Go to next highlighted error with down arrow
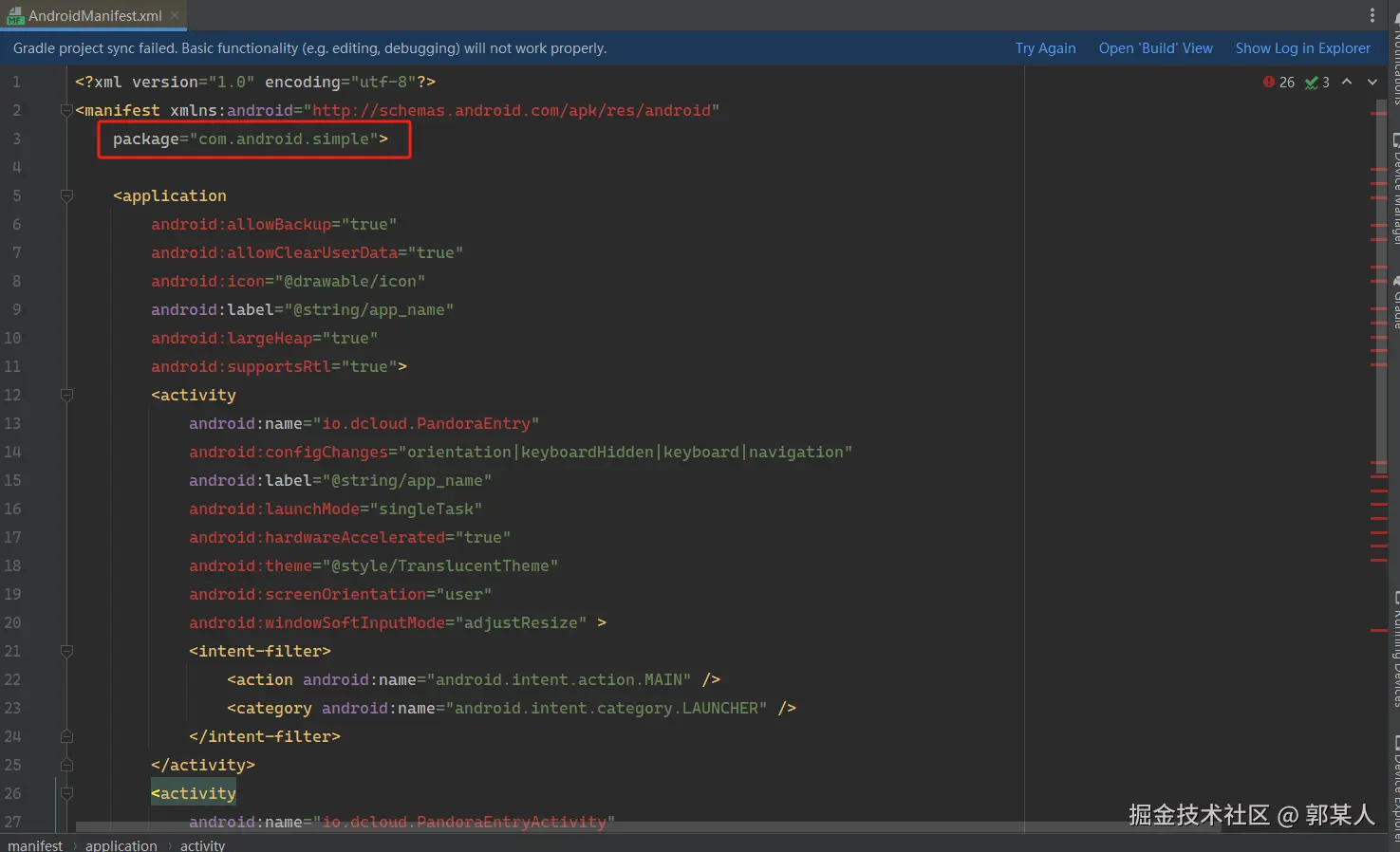The width and height of the screenshot is (1400, 852). tap(1372, 82)
